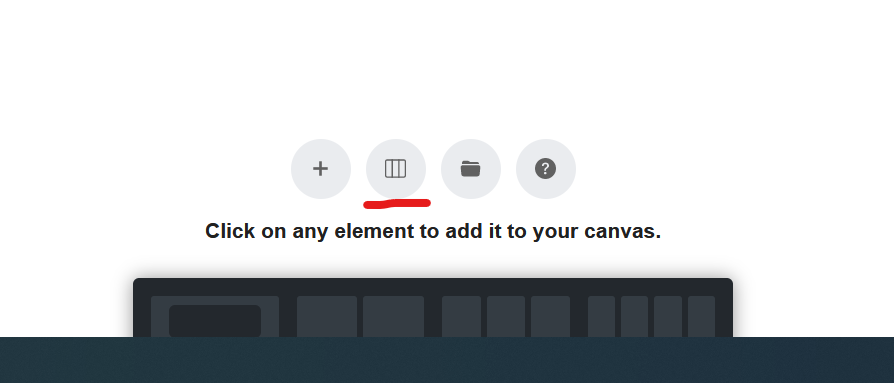Viewport: 894px width, 383px height.
Task: Click the dark teal footer bar
Action: [x=447, y=360]
